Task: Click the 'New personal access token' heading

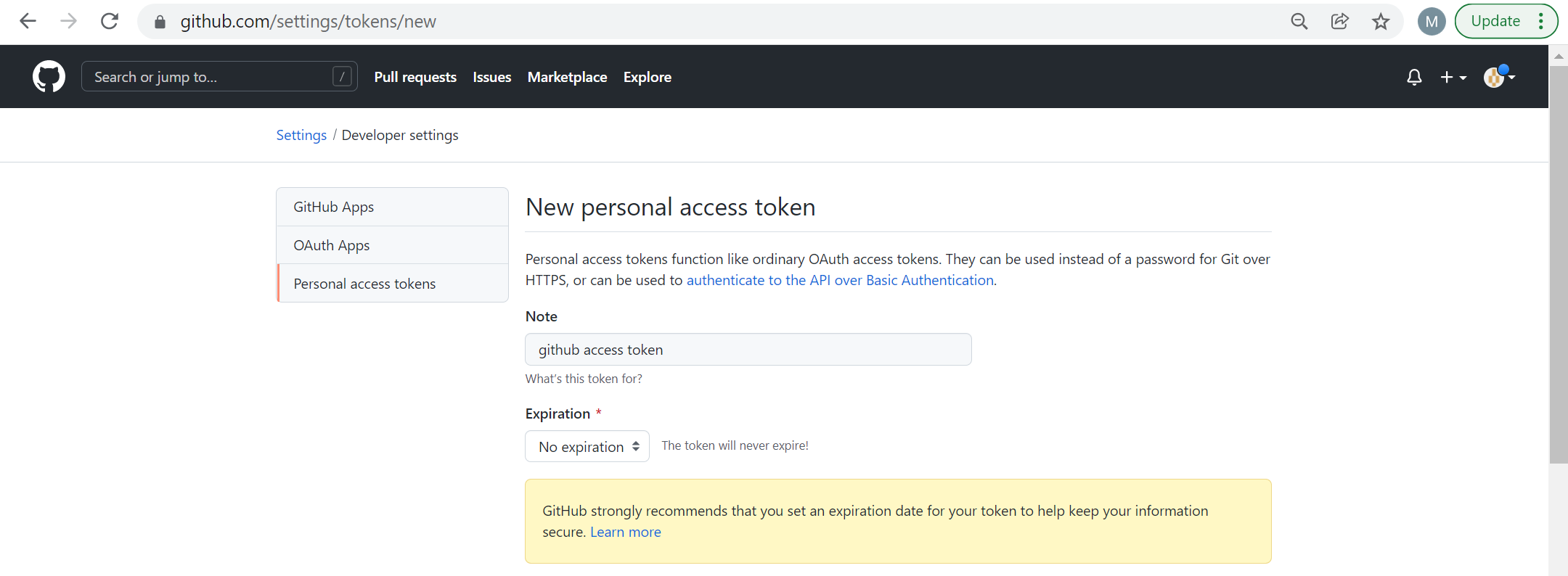Action: pos(670,207)
